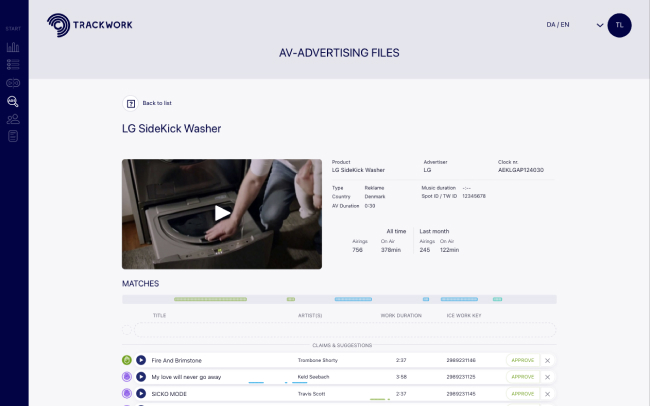The height and width of the screenshot is (406, 650).
Task: Click the WORK DURATION column header
Action: coord(401,316)
